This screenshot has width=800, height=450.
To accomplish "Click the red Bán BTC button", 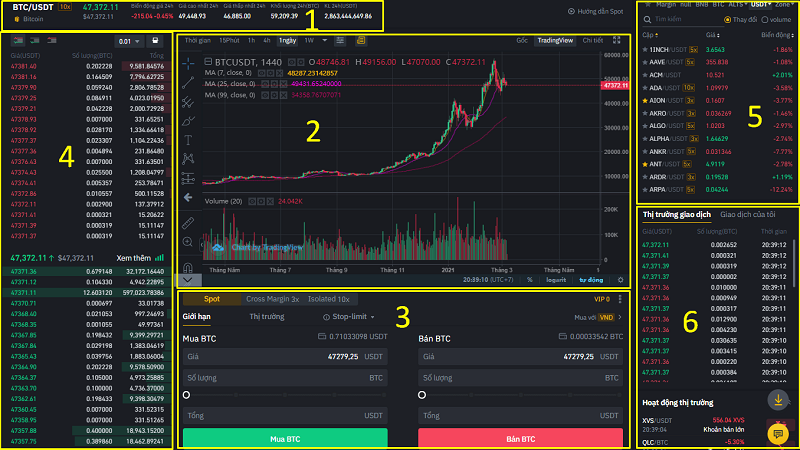I will [520, 438].
